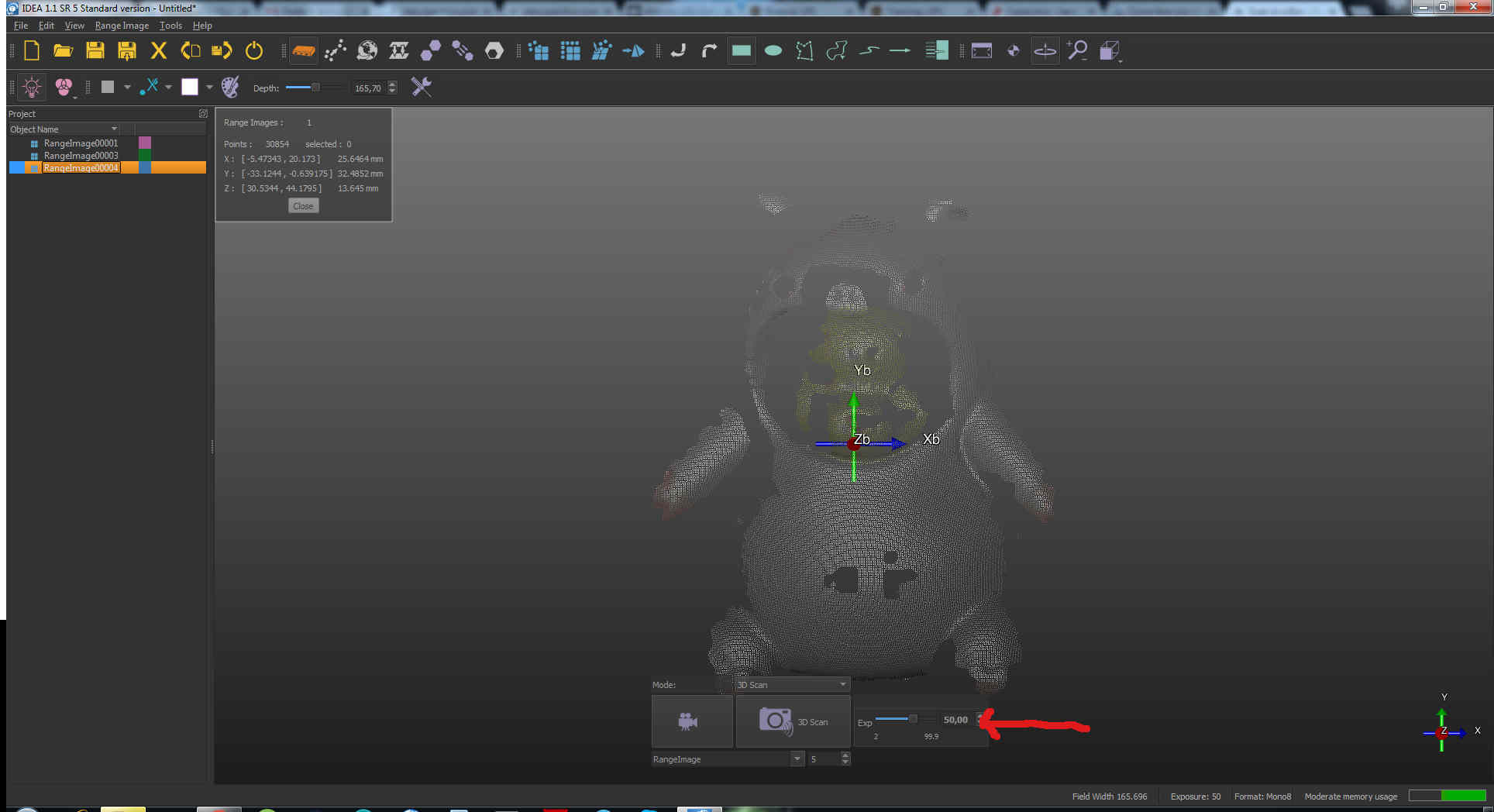
Task: Select the ellipse selection tool
Action: pos(773,51)
